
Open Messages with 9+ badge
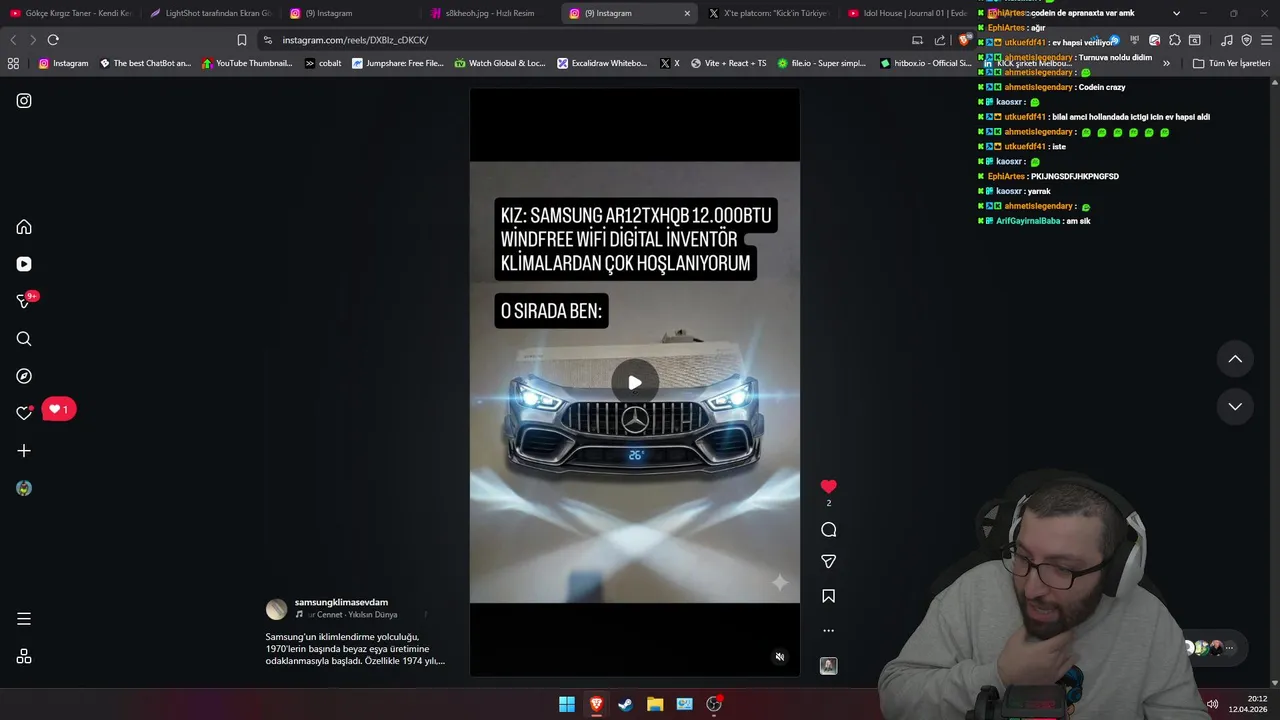(x=24, y=301)
